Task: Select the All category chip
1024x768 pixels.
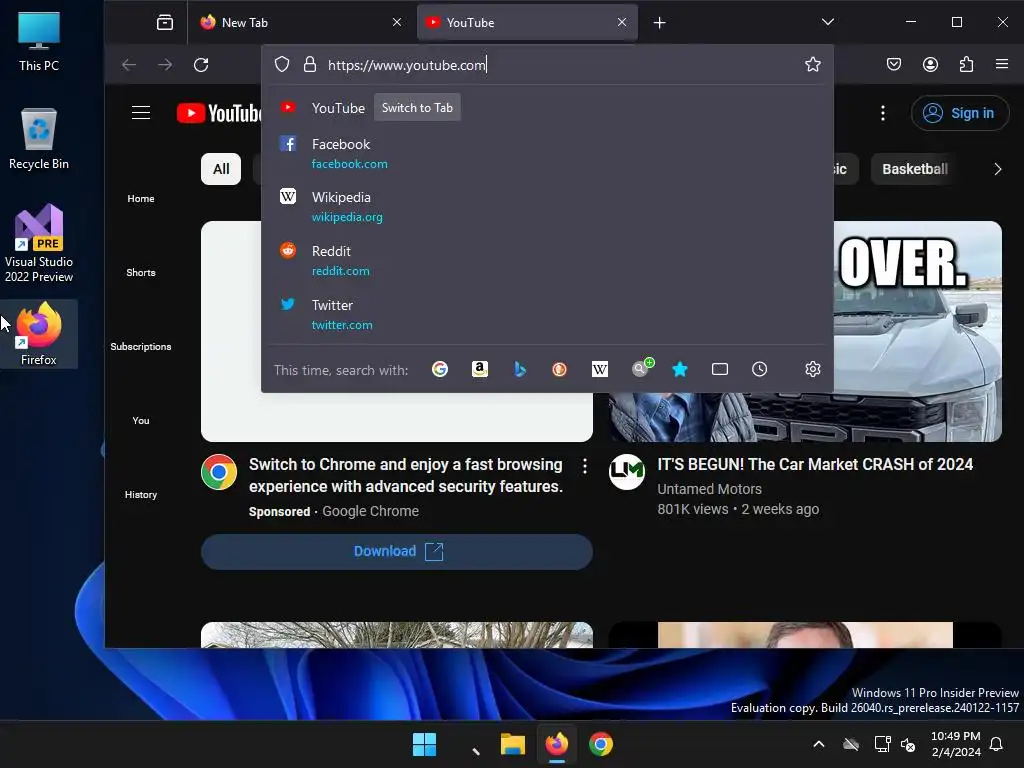Action: pos(221,169)
